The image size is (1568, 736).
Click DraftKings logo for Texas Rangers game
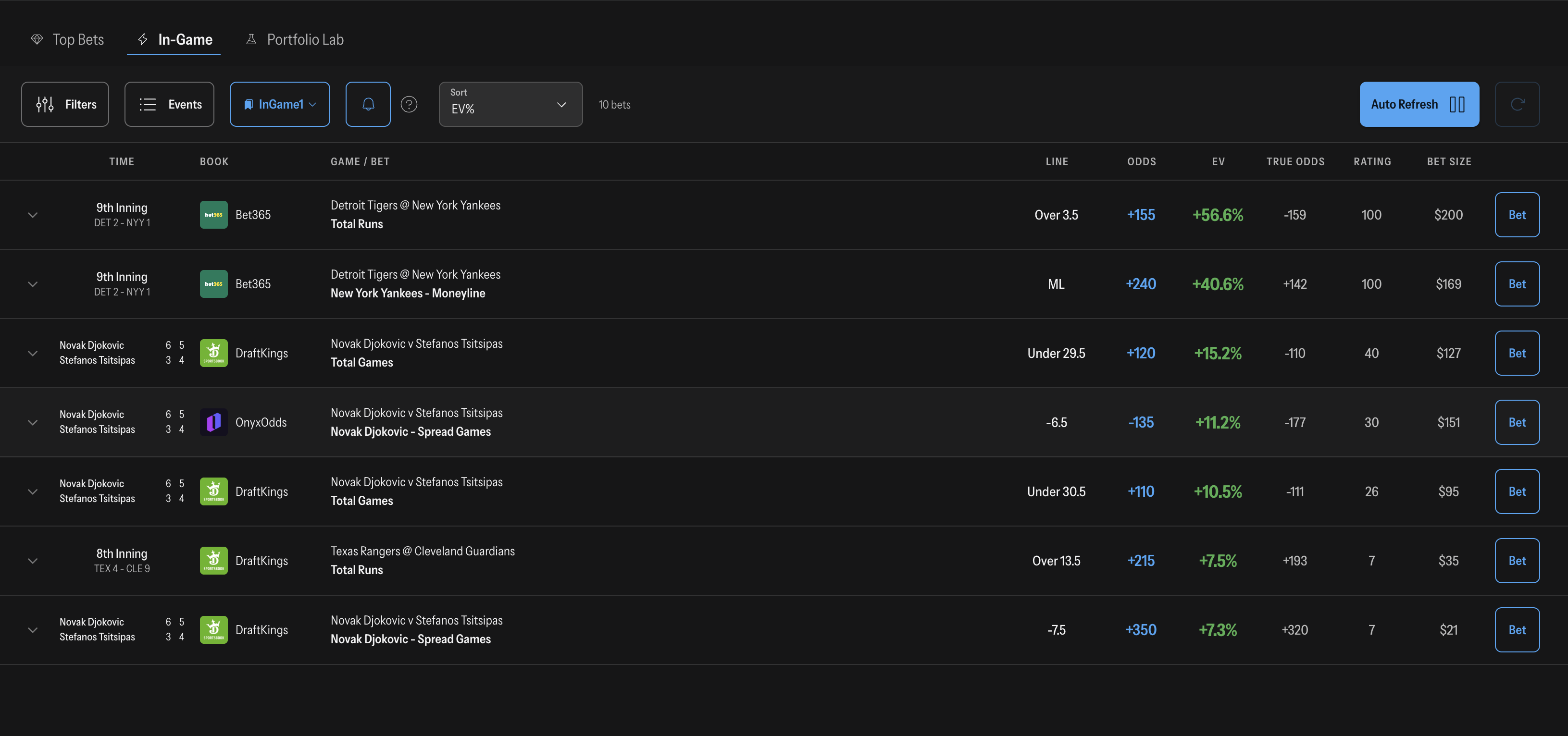213,561
